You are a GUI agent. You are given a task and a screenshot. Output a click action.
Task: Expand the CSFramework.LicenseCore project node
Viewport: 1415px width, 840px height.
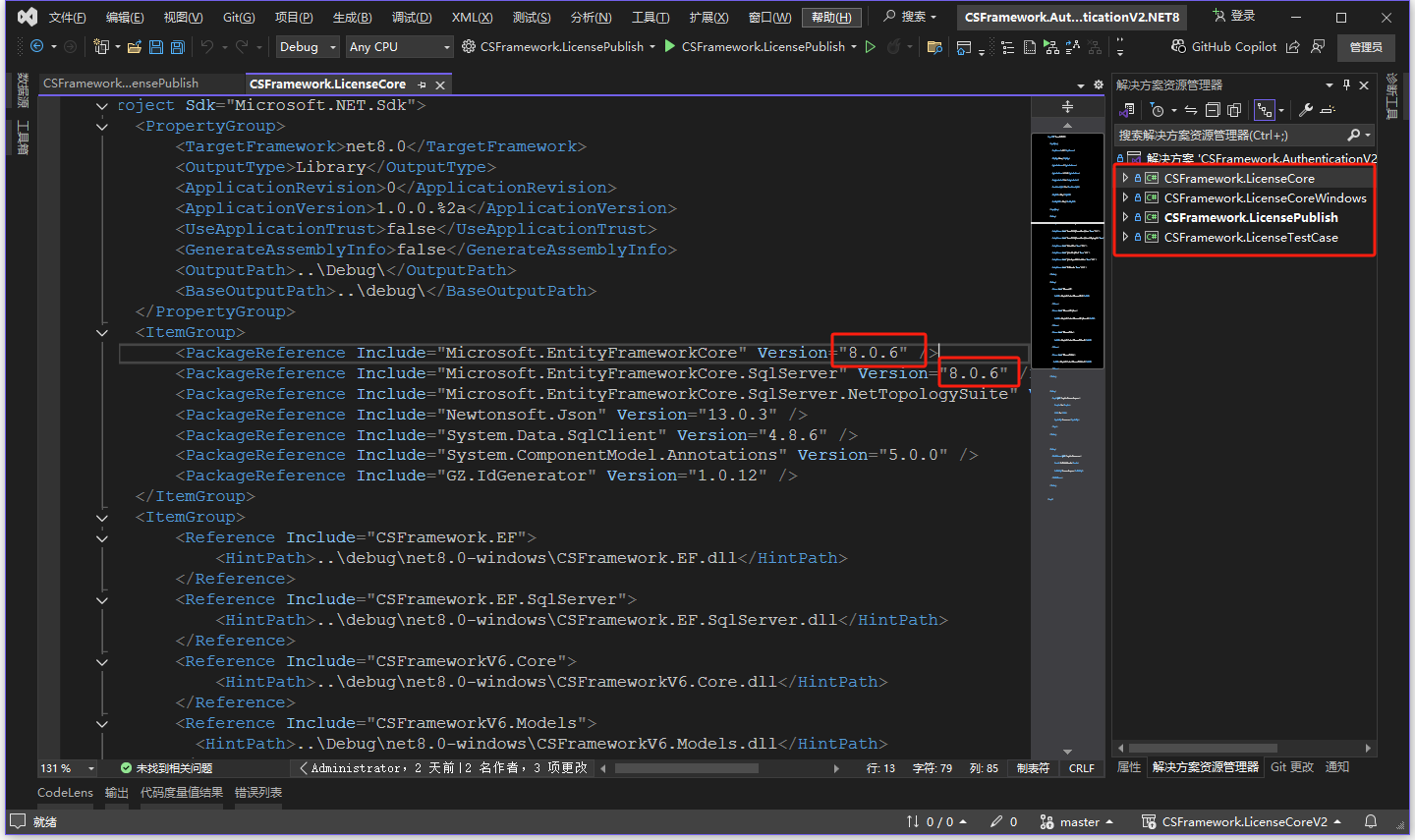(1125, 178)
